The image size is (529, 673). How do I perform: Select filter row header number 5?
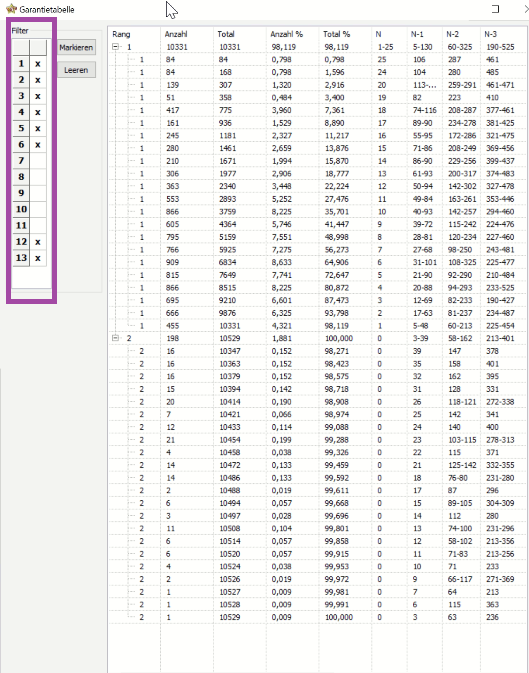pos(21,128)
